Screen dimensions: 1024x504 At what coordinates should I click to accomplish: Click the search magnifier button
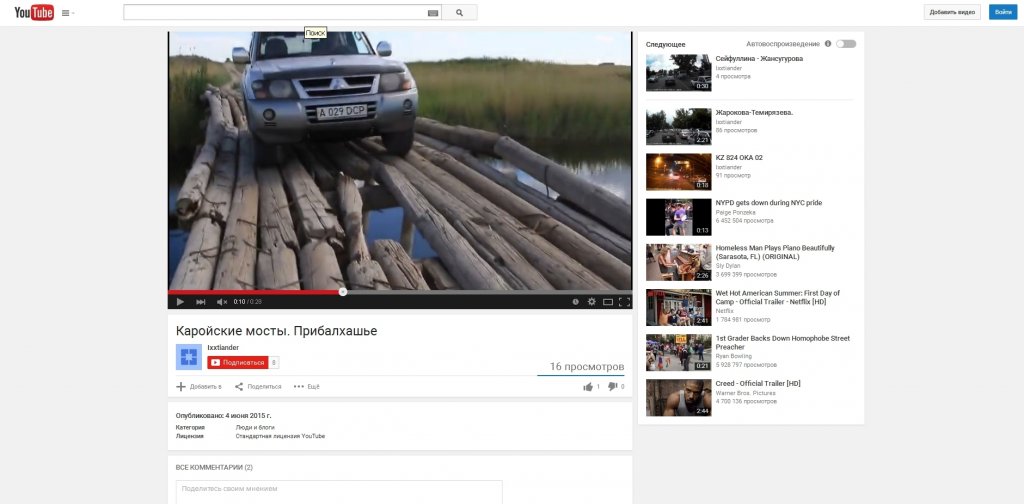point(459,12)
